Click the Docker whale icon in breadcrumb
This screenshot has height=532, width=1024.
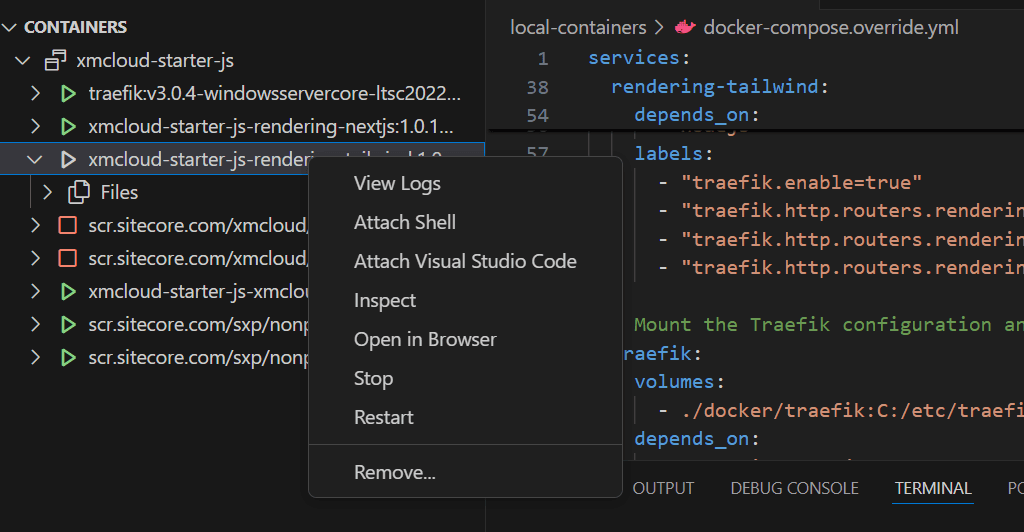point(685,27)
